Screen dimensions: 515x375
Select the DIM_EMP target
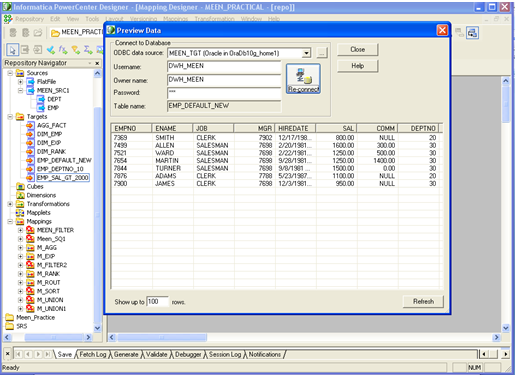tap(49, 134)
